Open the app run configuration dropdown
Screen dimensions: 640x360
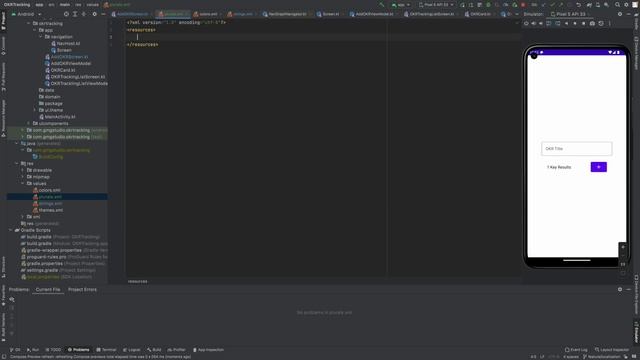401,5
